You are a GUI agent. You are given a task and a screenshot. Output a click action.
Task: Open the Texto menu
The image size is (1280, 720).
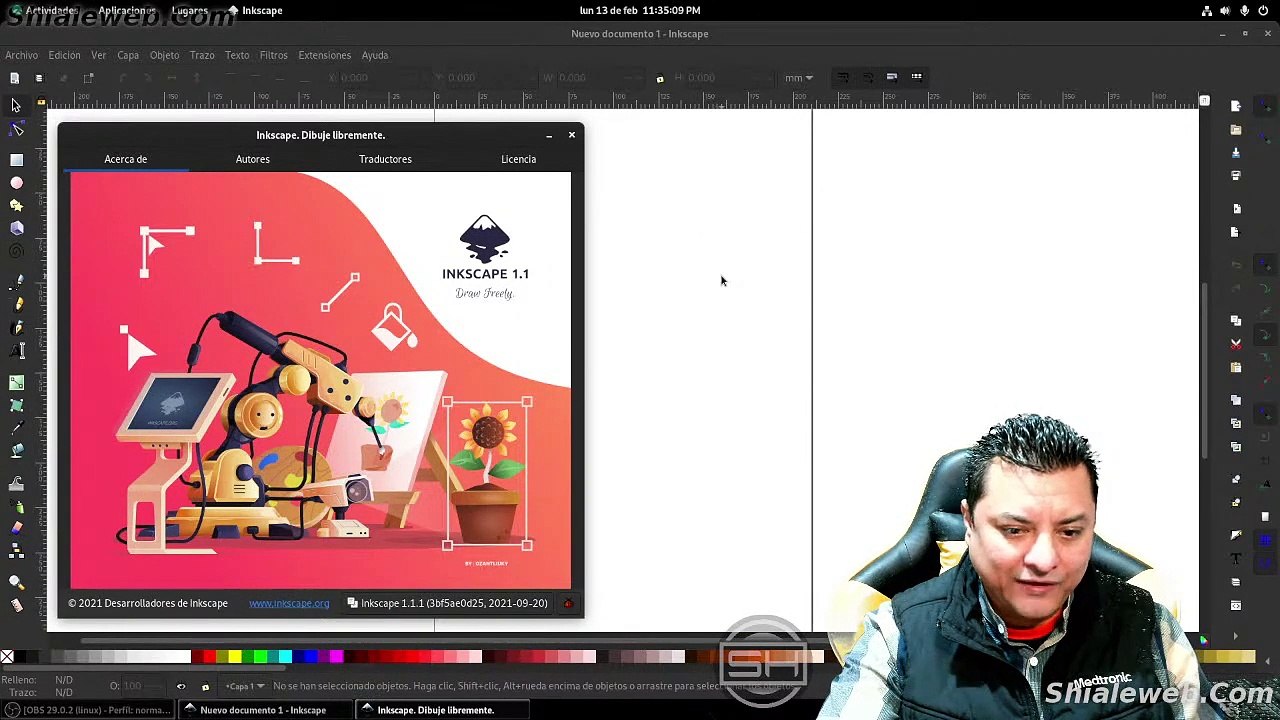pyautogui.click(x=237, y=55)
